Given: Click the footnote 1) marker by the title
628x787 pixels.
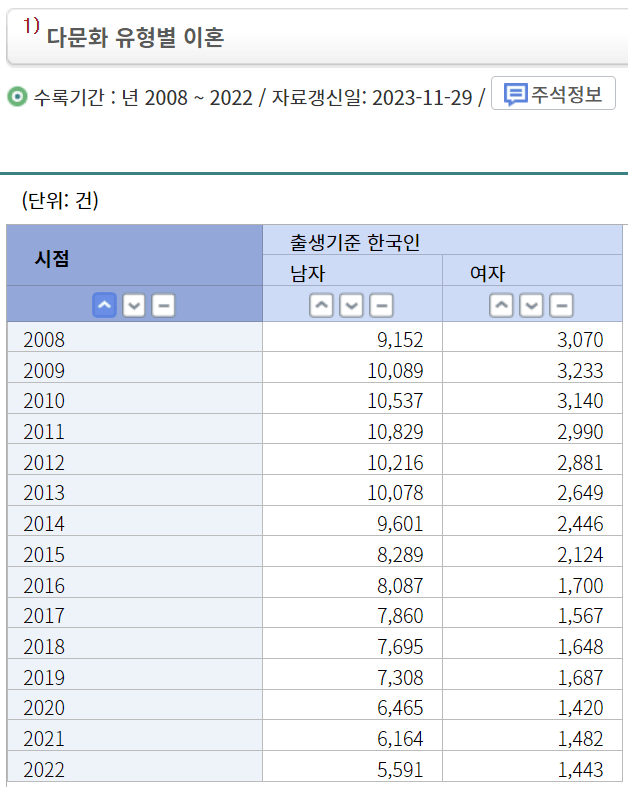Looking at the screenshot, I should point(30,29).
